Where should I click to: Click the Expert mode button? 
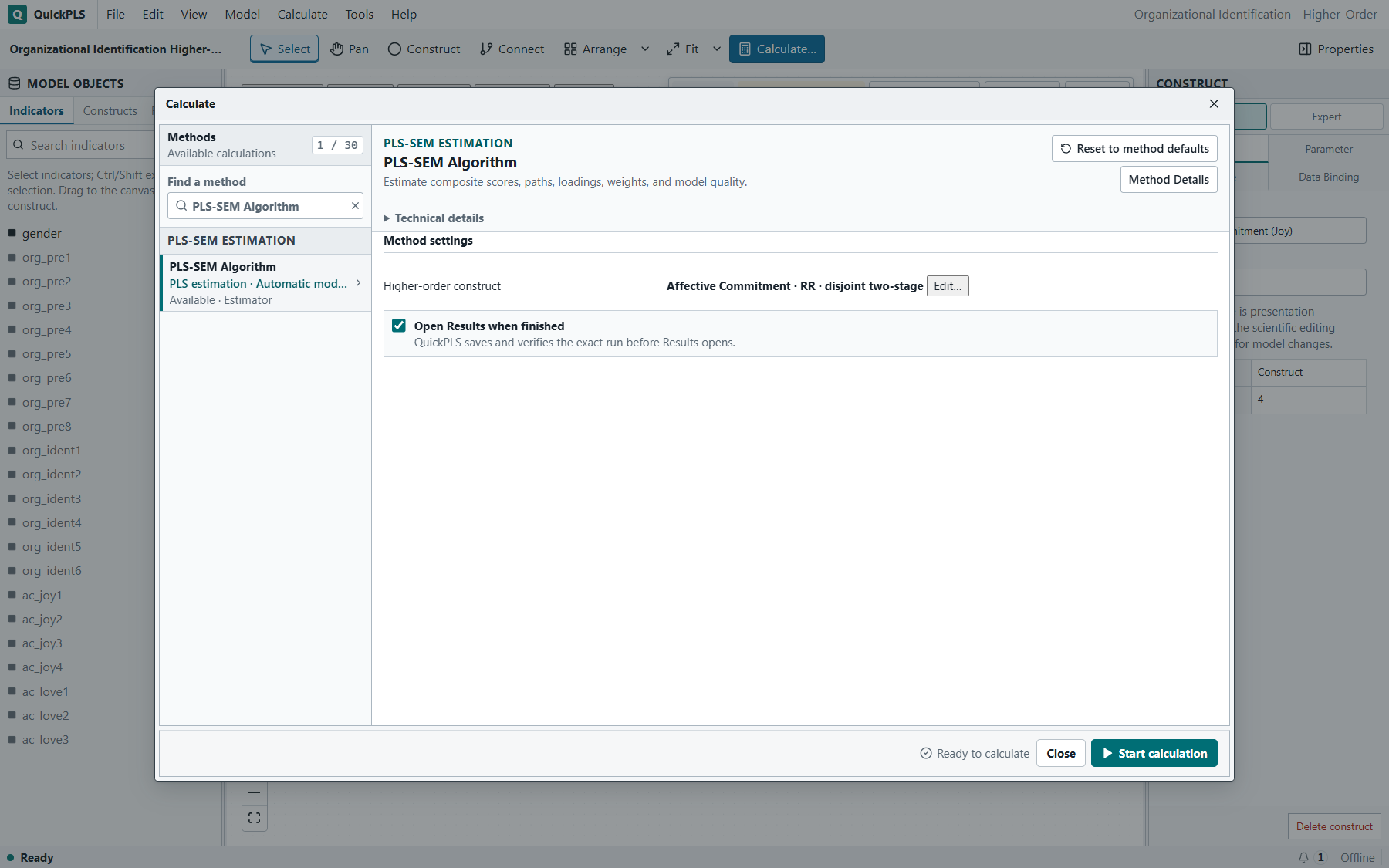pyautogui.click(x=1326, y=117)
